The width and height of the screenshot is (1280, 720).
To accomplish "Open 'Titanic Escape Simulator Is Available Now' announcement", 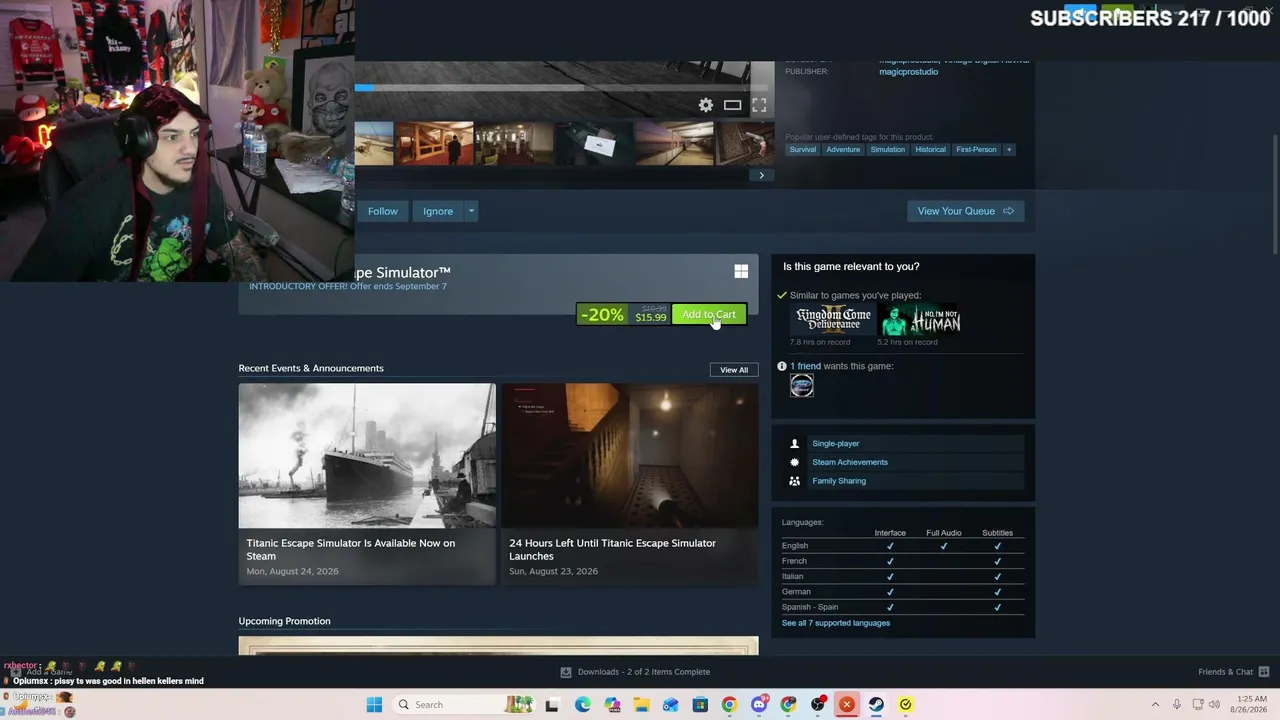I will 367,484.
